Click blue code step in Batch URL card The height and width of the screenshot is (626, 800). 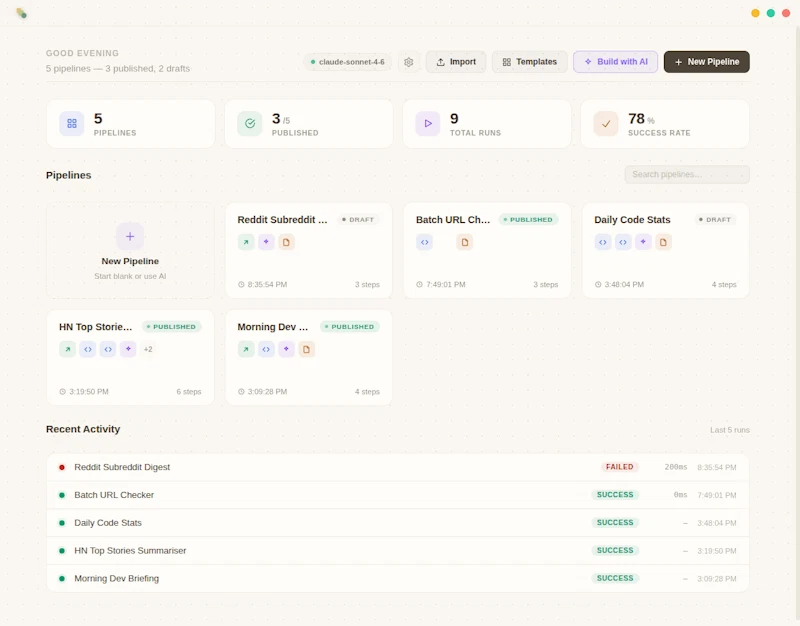[424, 242]
